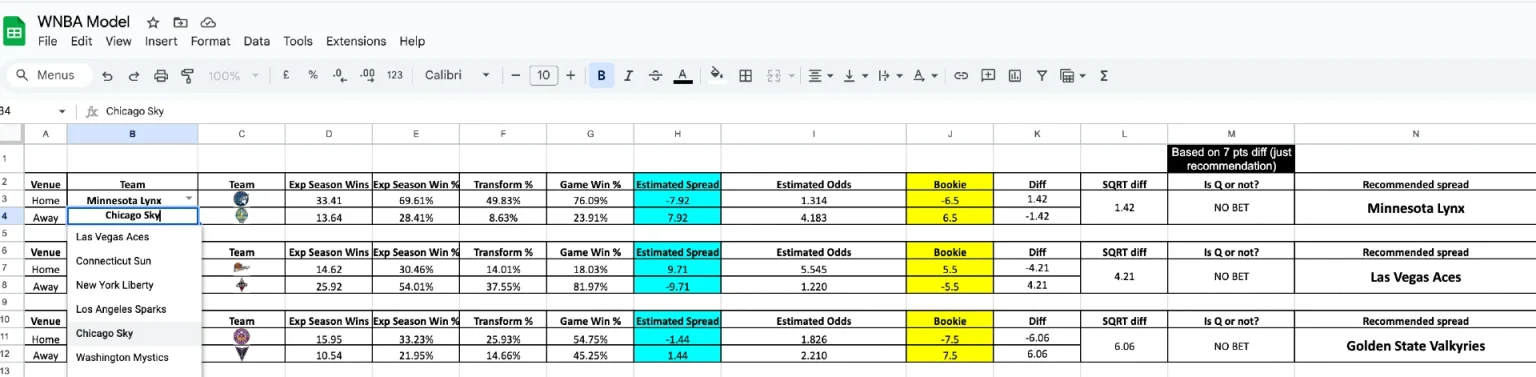Image resolution: width=1536 pixels, height=377 pixels.
Task: Click the move to folder icon
Action: [x=180, y=22]
